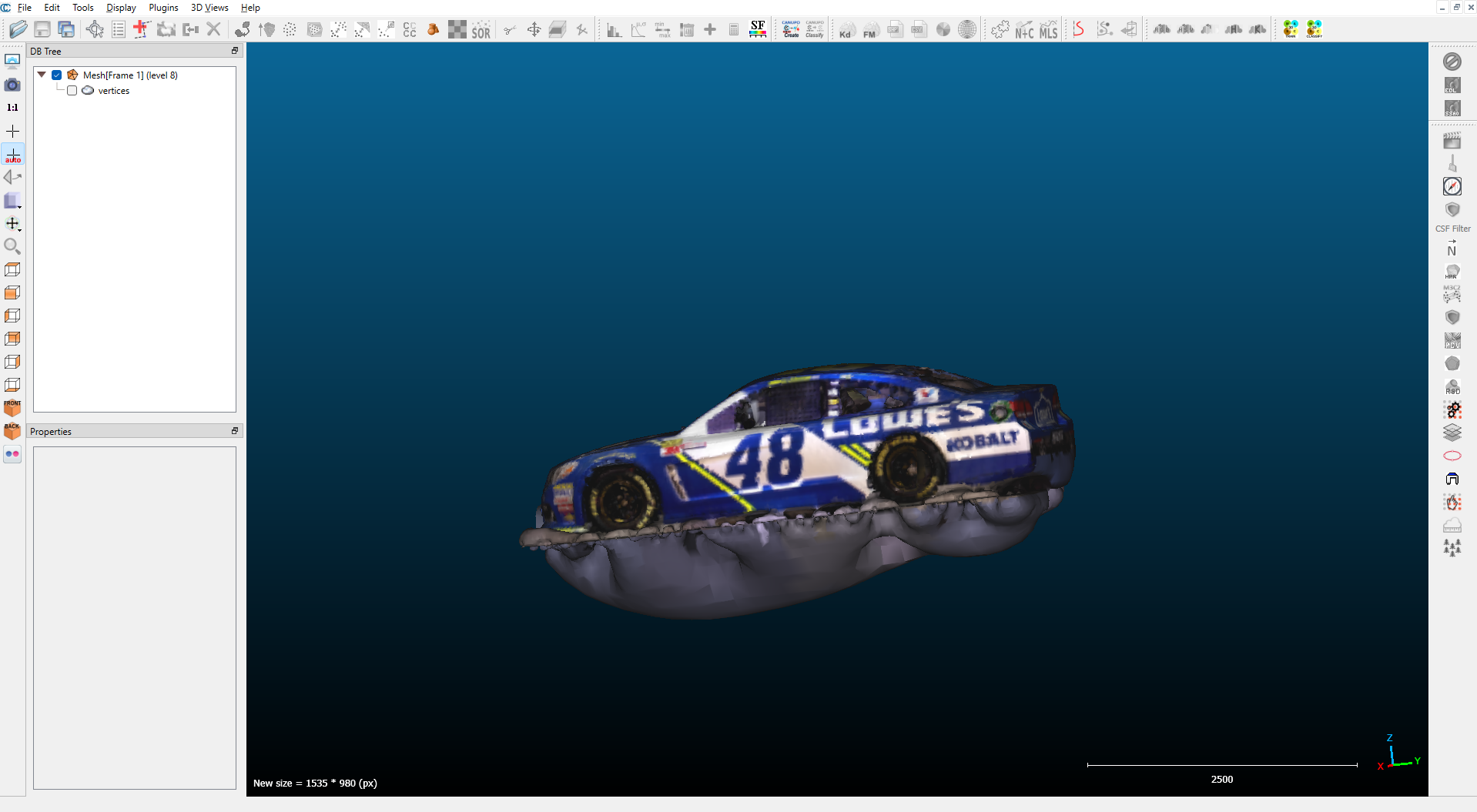Click the Delete X icon in the toolbar

tap(214, 29)
